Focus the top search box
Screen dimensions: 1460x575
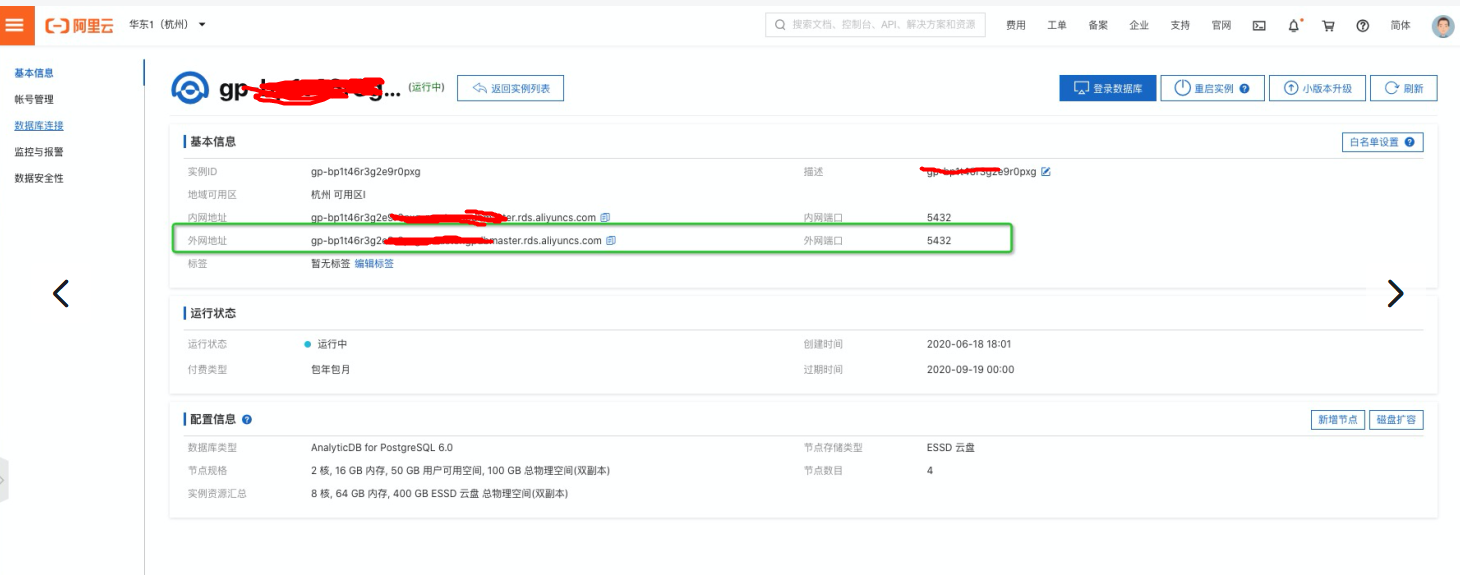click(x=875, y=25)
